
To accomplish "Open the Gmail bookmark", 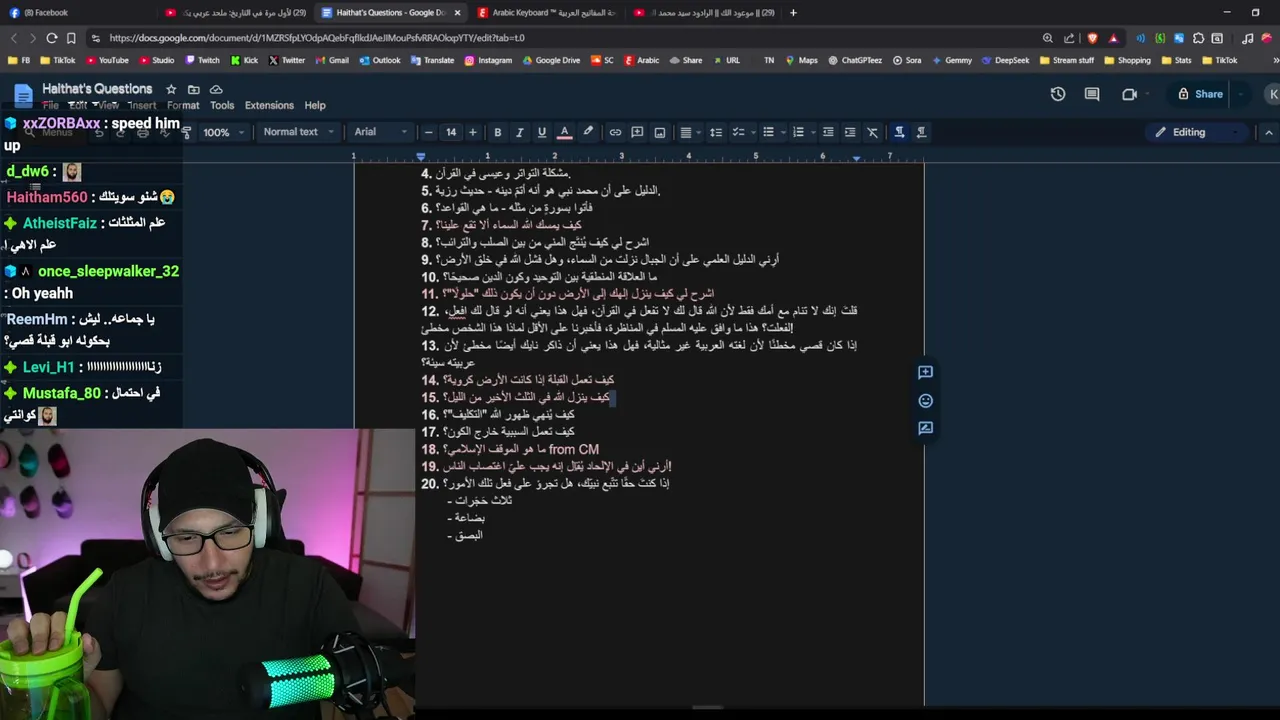I will (x=332, y=60).
